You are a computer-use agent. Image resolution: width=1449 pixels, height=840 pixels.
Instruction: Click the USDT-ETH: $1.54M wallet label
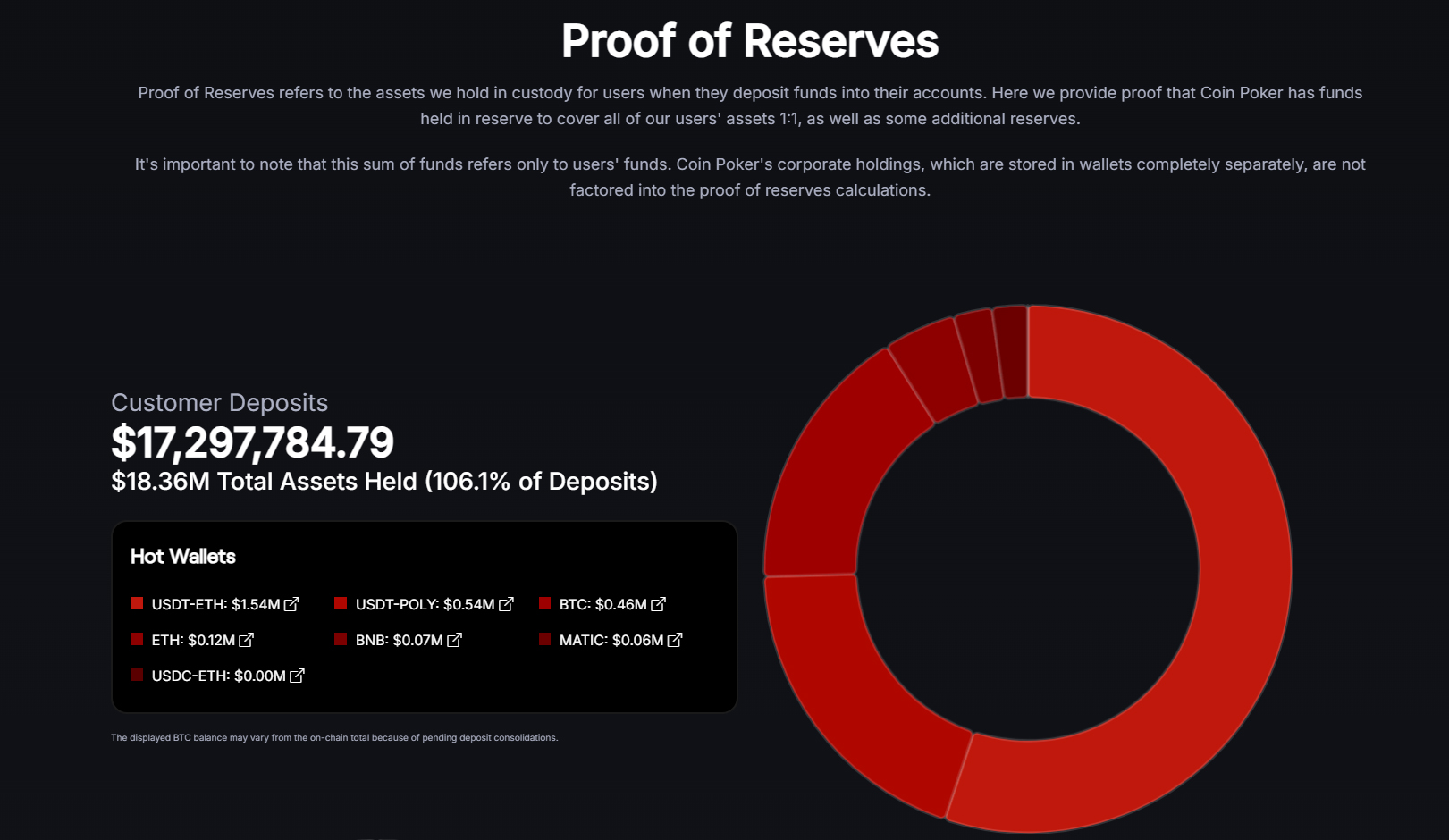[x=215, y=604]
